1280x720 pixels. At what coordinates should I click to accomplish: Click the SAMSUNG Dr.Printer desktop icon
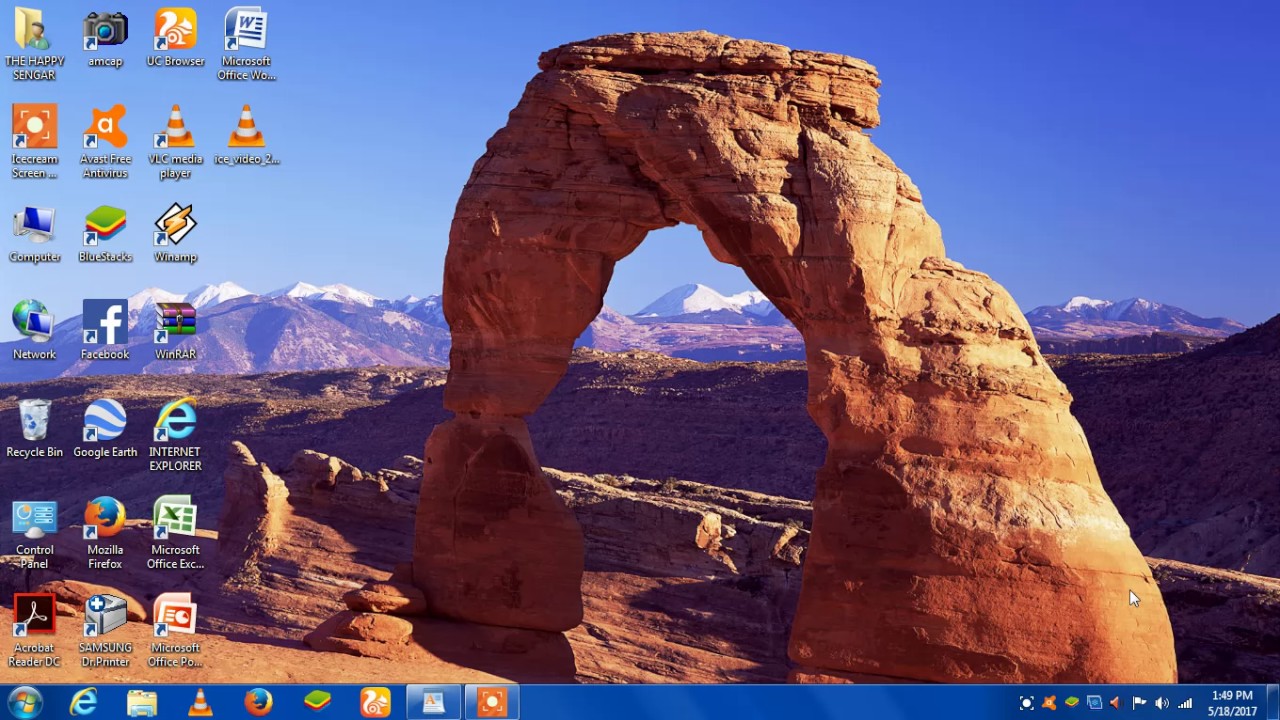pos(105,631)
